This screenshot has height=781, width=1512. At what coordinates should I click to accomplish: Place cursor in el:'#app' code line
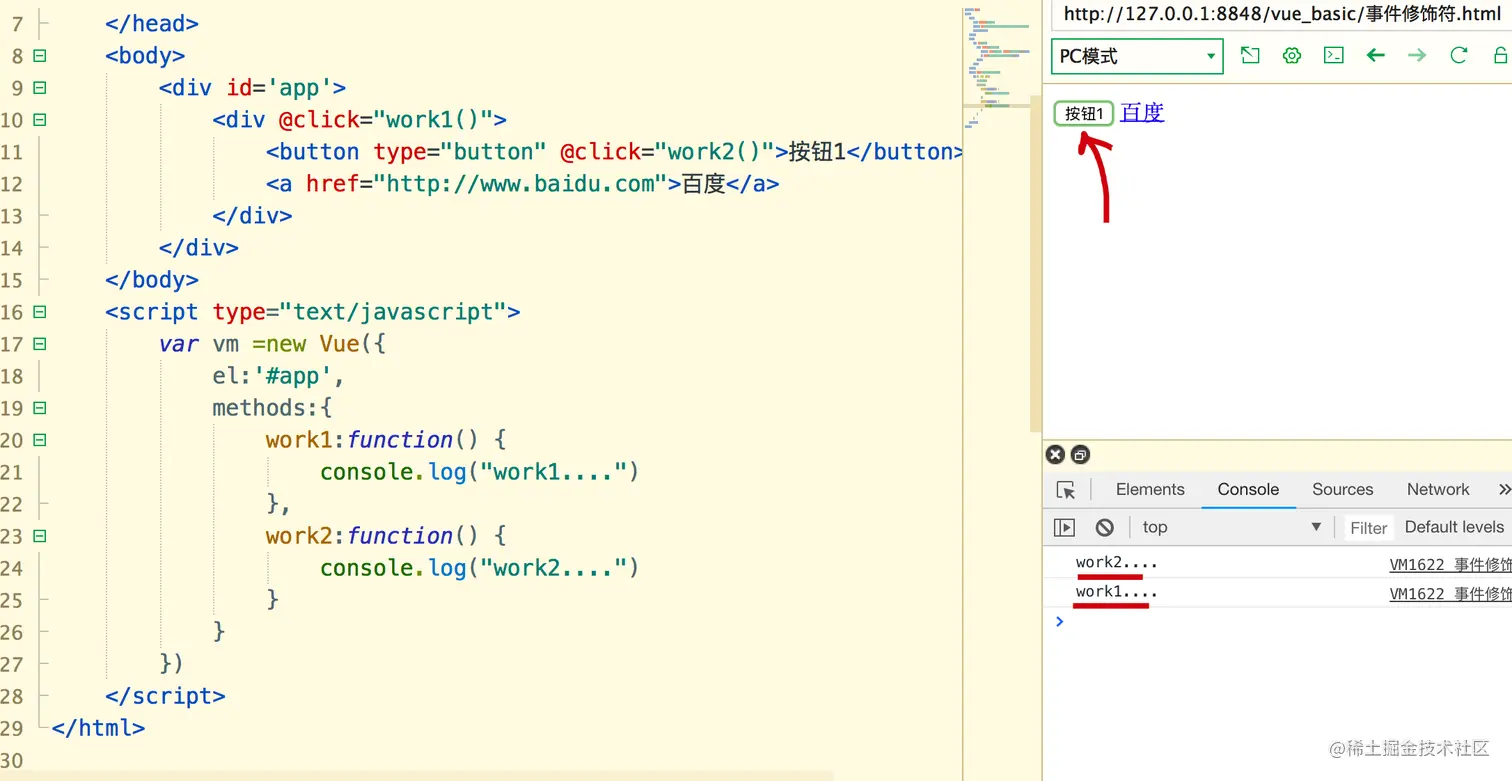[279, 376]
